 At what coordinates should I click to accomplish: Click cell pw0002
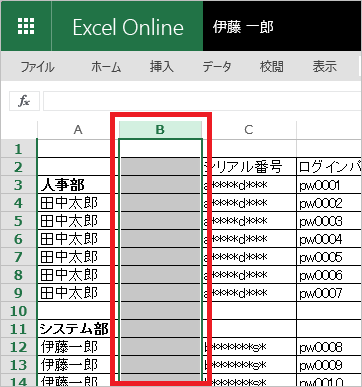(329, 203)
